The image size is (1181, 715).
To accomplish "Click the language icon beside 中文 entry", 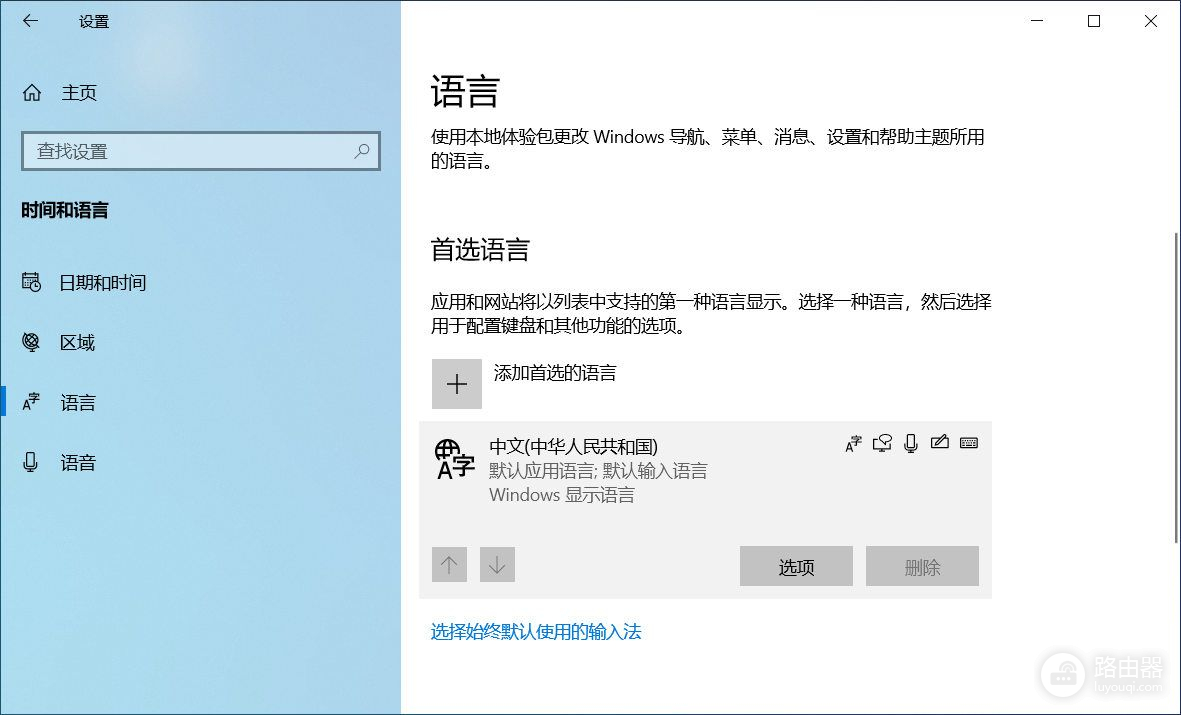I will (x=454, y=460).
